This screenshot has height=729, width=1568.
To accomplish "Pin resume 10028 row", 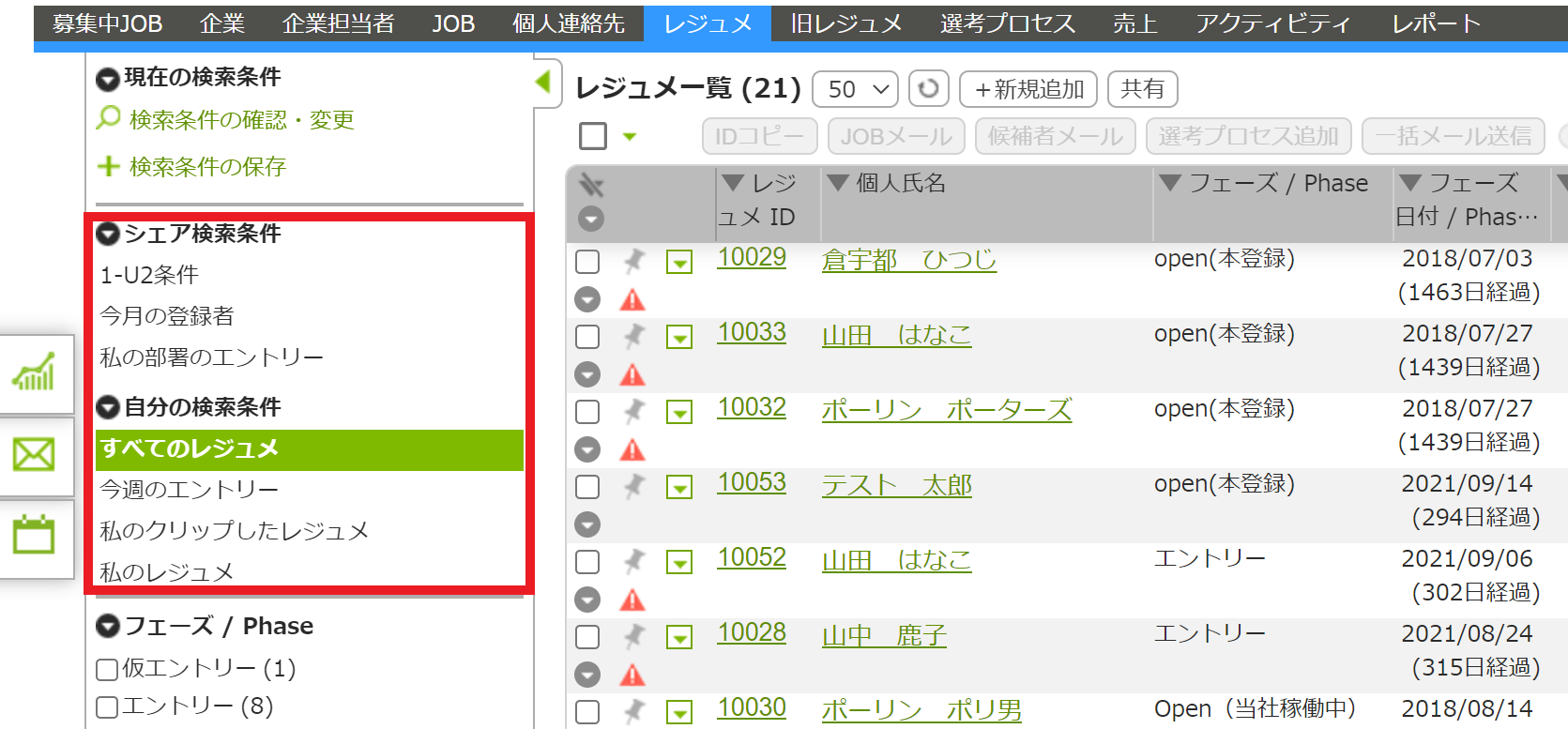I will click(x=634, y=636).
